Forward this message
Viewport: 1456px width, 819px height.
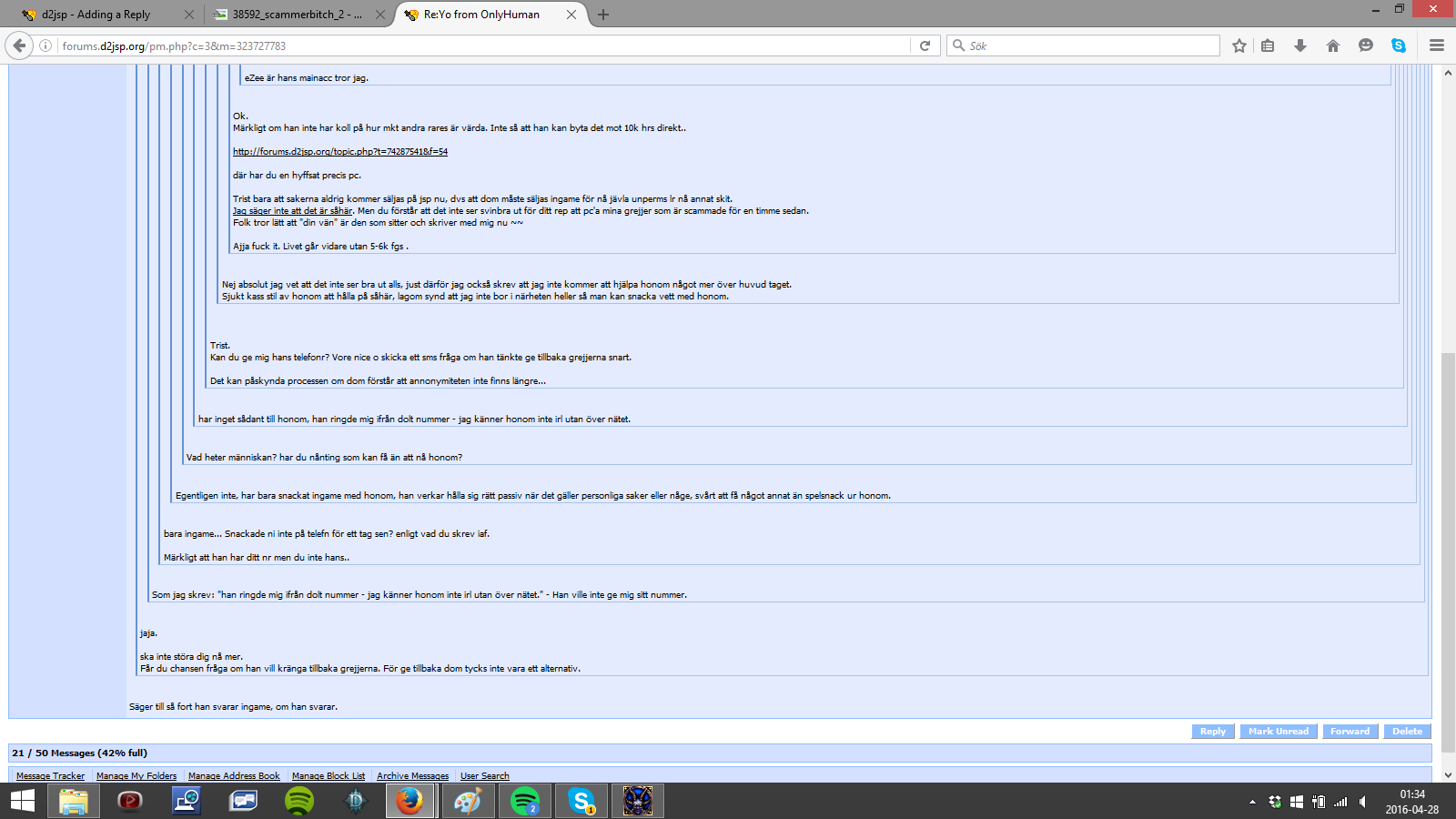(1350, 732)
